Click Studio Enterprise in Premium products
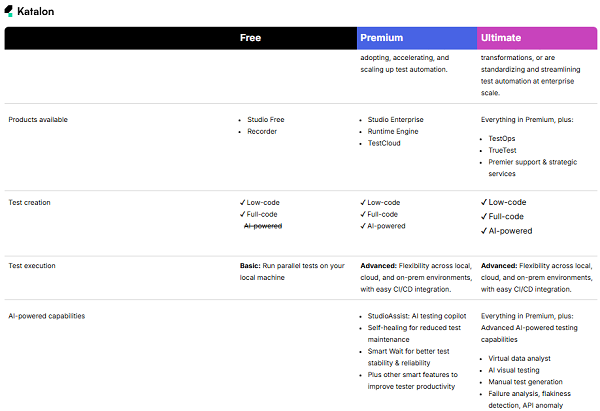Screen dimensions: 600x411 (x=396, y=120)
